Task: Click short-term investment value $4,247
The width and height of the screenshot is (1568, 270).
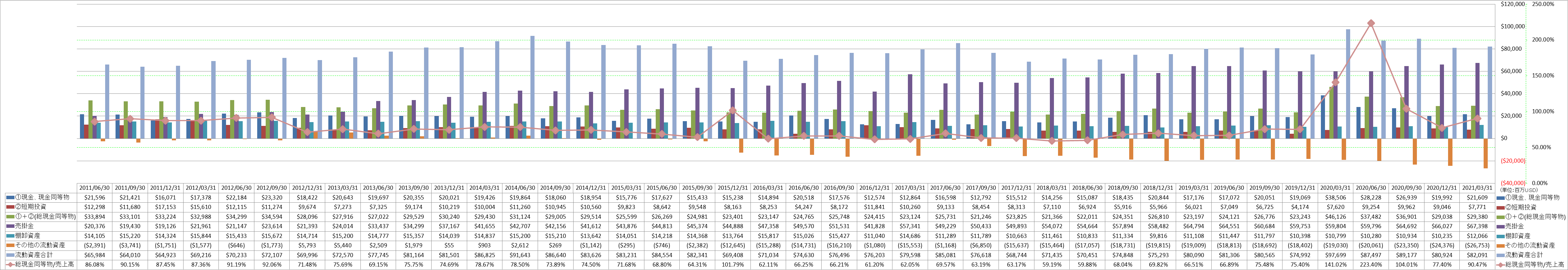Action: [x=804, y=207]
